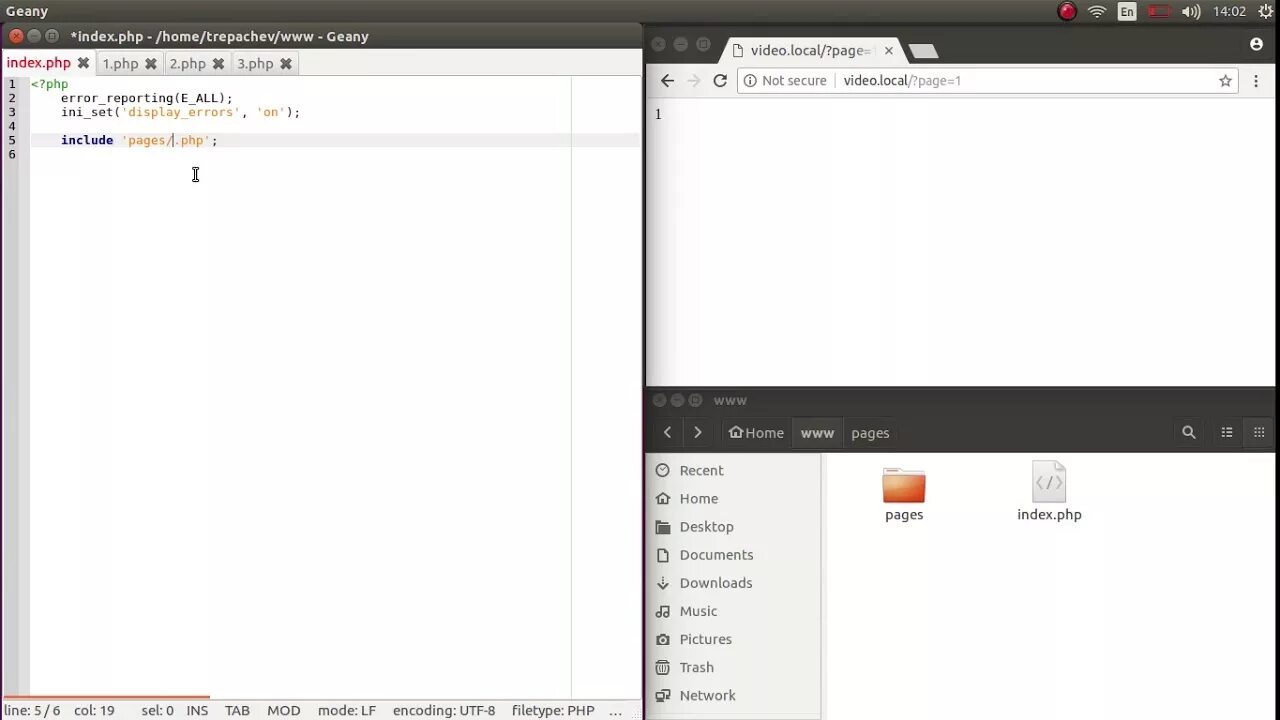This screenshot has width=1280, height=720.
Task: Click the ini_set display_errors line
Action: 180,112
